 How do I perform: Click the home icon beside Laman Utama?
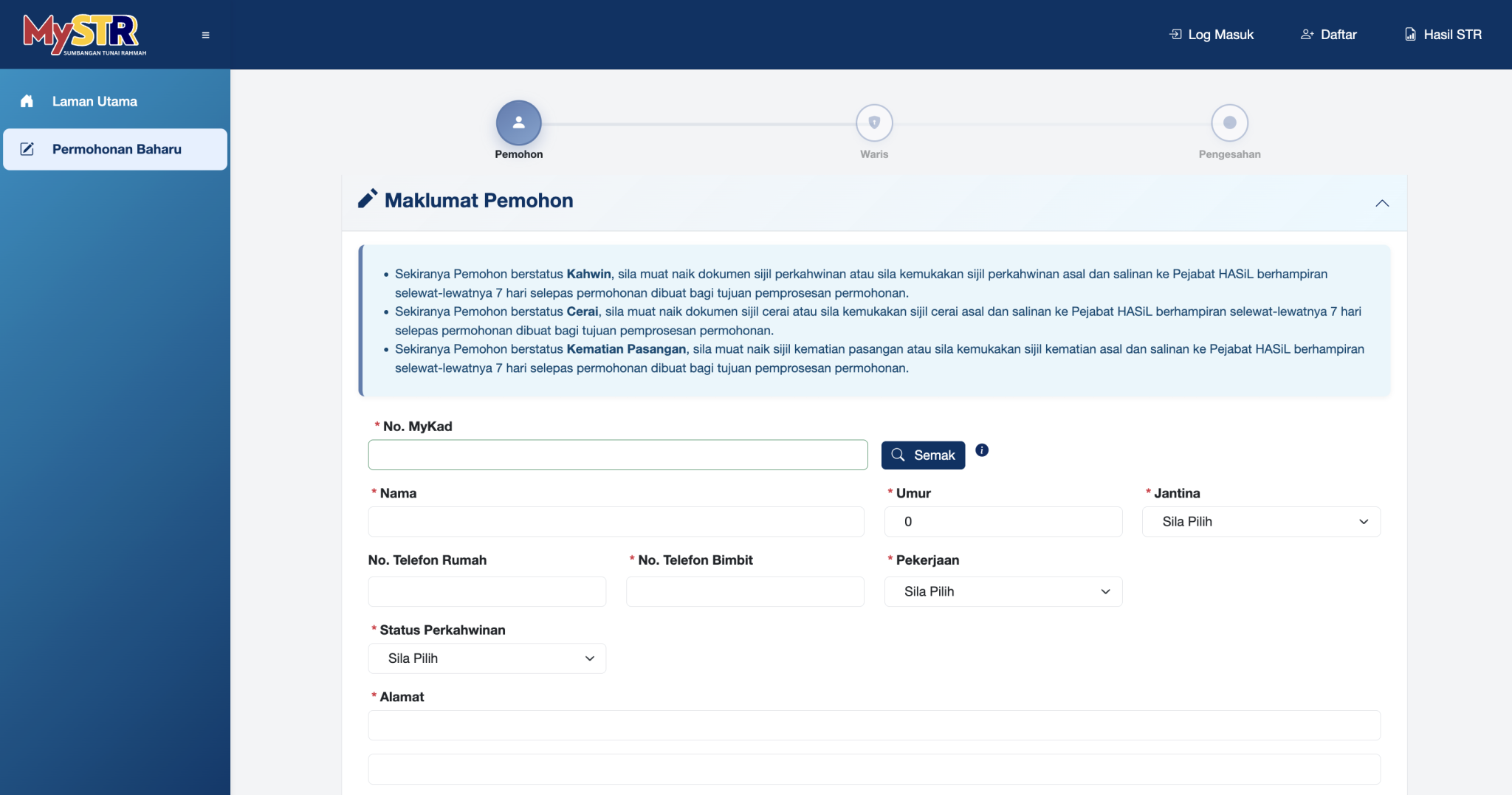click(27, 101)
